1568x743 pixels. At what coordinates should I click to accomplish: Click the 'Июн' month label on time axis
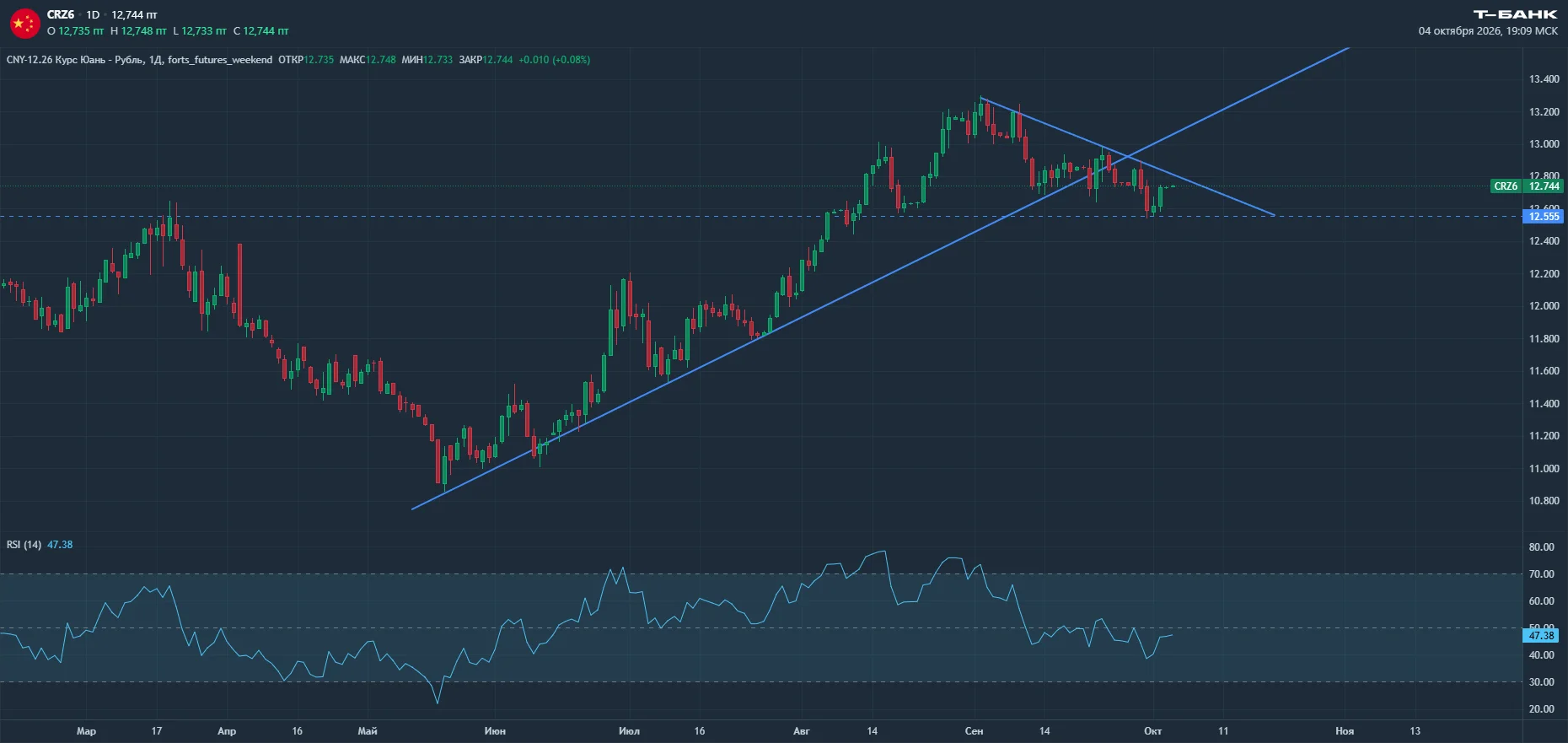(495, 731)
